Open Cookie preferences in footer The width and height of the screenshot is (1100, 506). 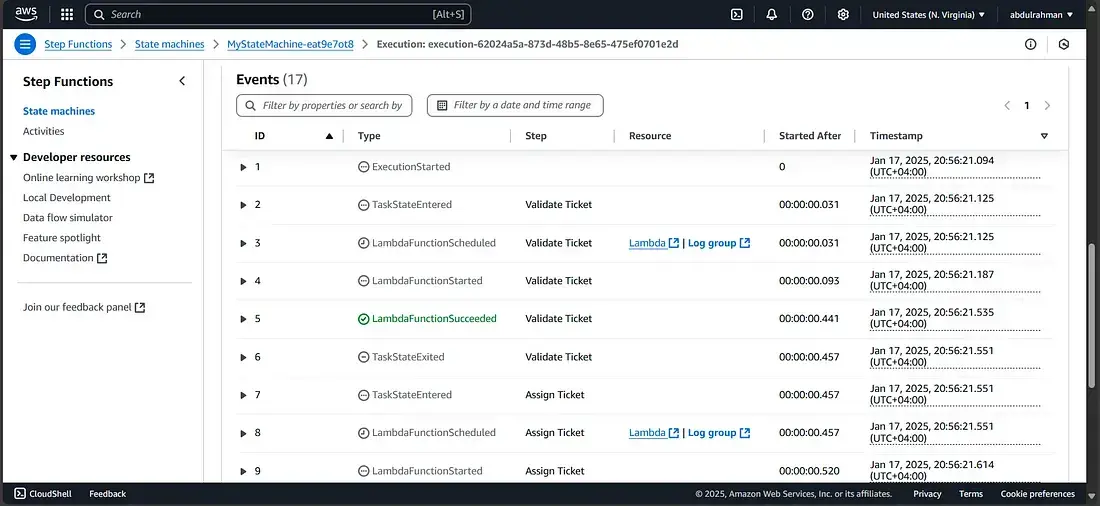pos(1038,494)
